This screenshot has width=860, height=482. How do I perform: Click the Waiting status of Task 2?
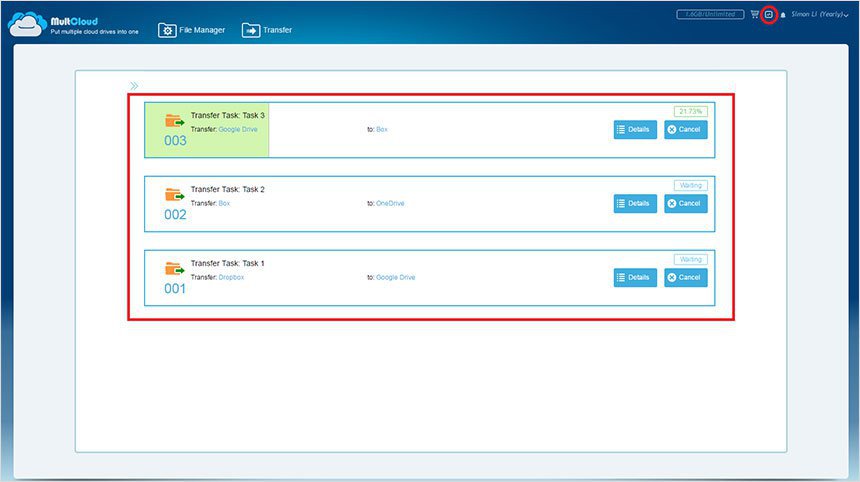pos(691,185)
